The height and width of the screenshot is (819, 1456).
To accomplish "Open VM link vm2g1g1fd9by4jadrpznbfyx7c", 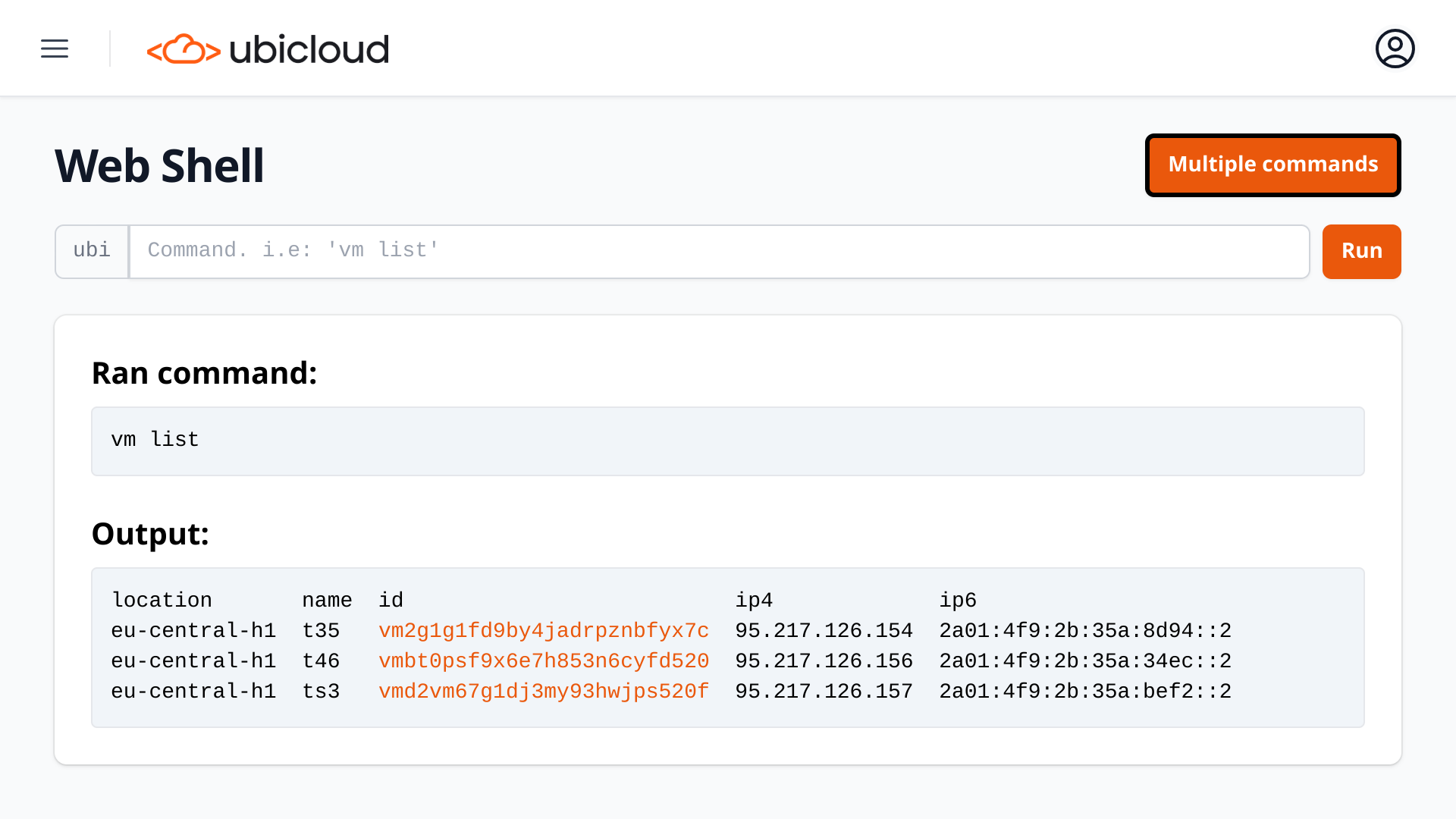I will pos(544,631).
